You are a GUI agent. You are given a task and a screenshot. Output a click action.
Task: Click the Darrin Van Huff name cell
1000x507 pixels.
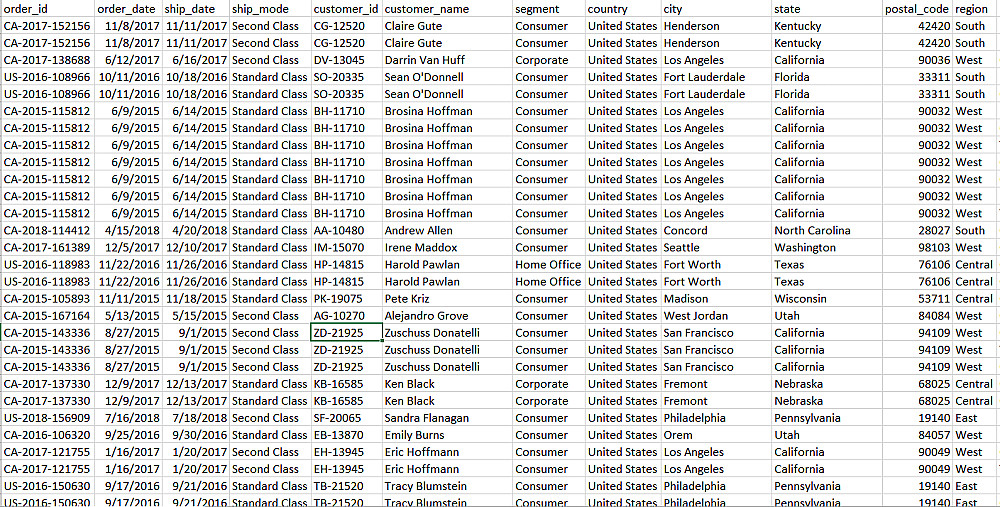tap(447, 60)
